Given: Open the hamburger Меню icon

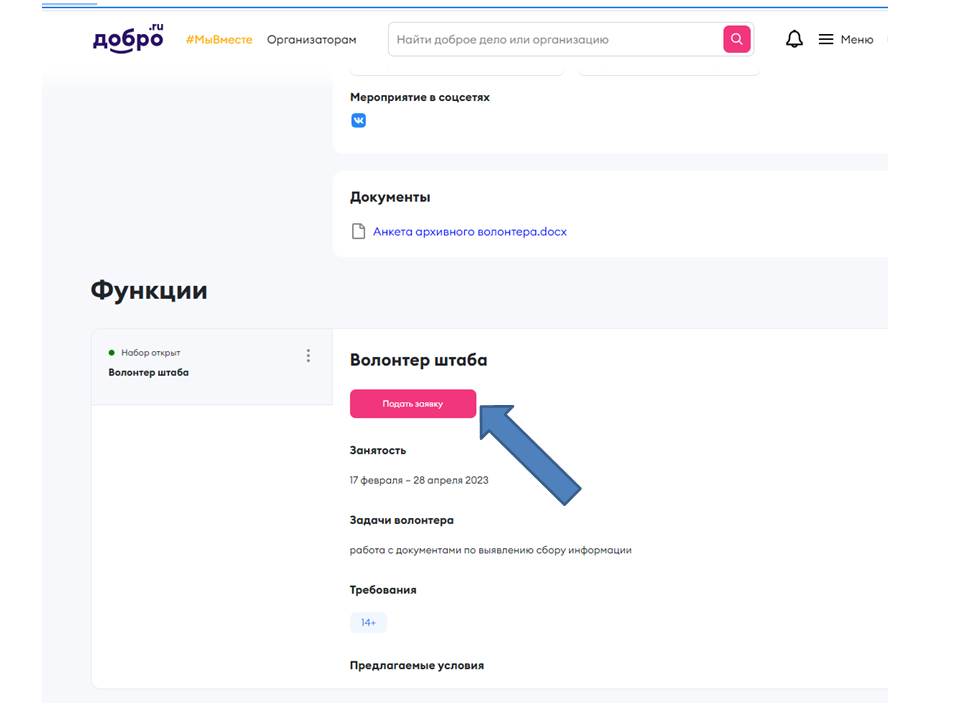Looking at the screenshot, I should click(826, 39).
